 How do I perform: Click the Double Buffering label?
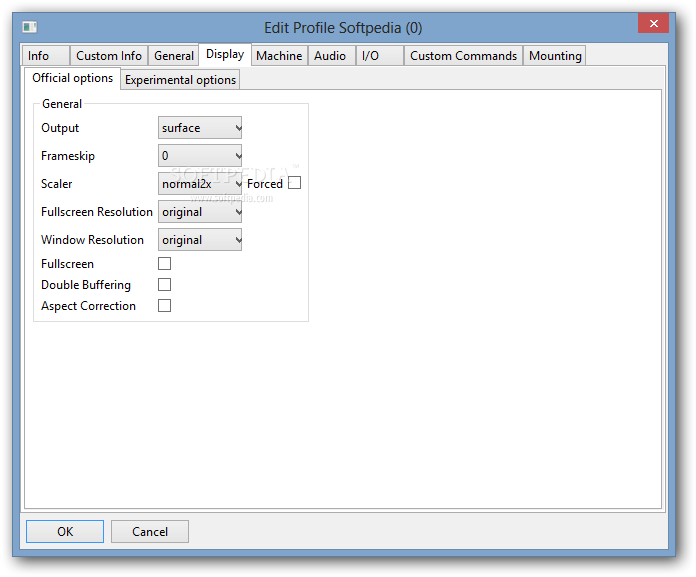(x=86, y=285)
